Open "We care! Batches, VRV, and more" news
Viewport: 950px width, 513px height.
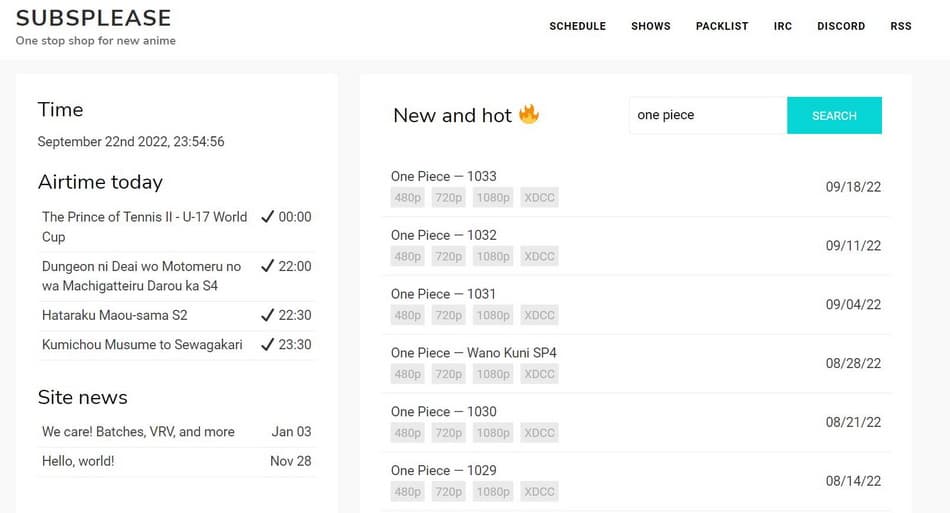tap(138, 432)
